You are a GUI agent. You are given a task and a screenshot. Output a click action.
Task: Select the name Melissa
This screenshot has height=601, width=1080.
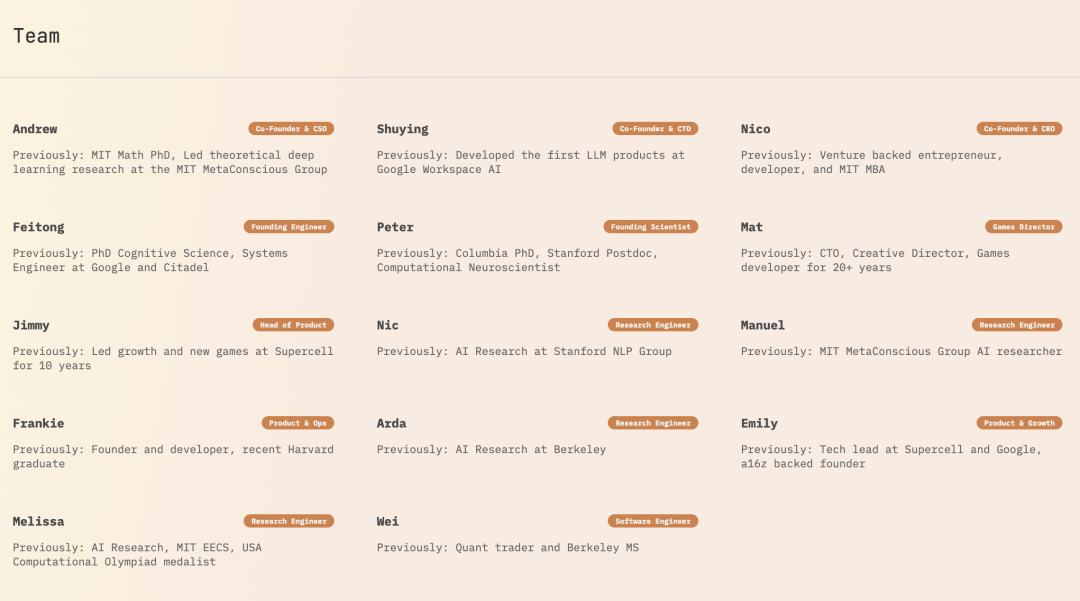point(39,521)
